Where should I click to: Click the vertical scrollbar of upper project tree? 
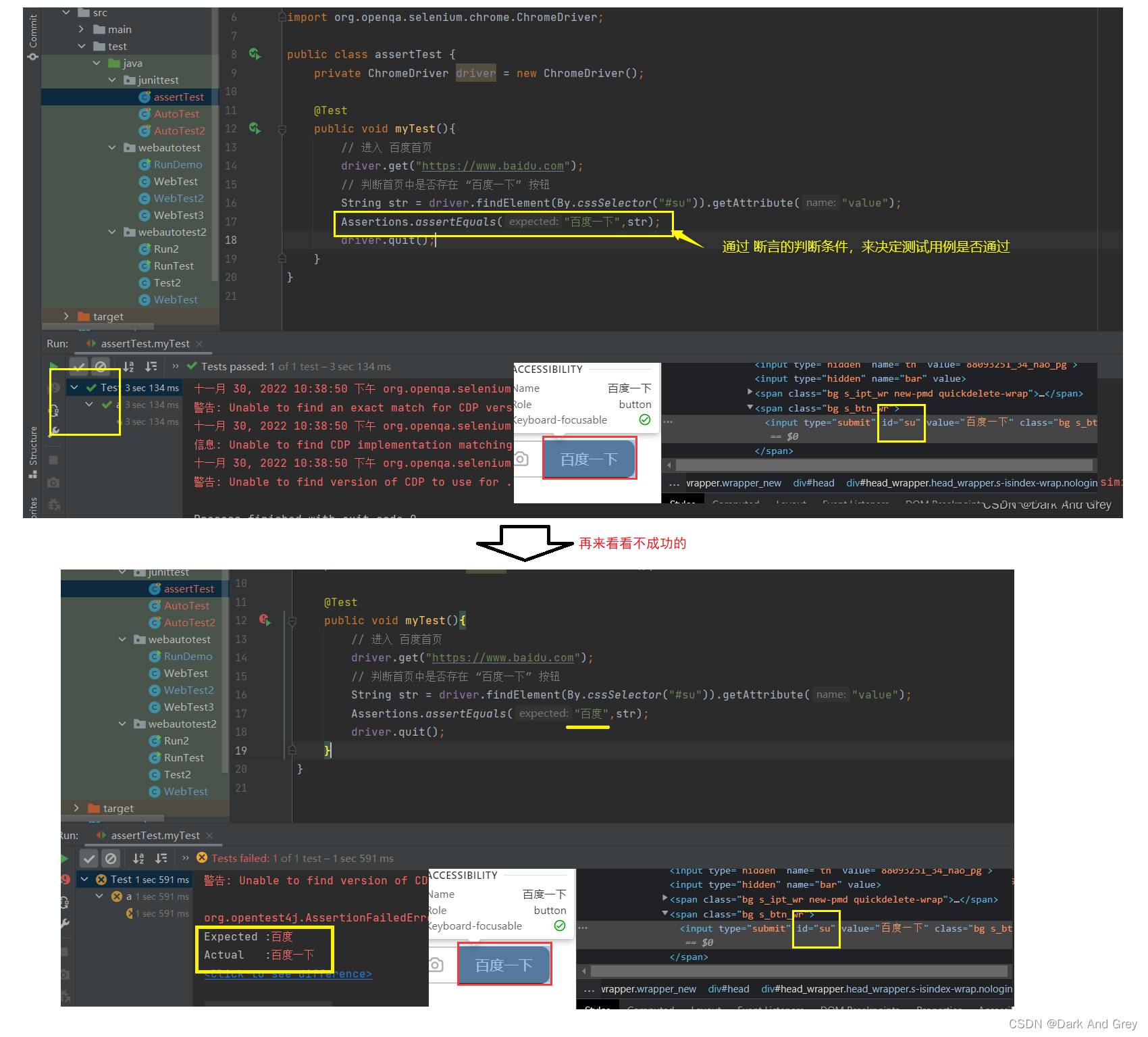[215, 145]
